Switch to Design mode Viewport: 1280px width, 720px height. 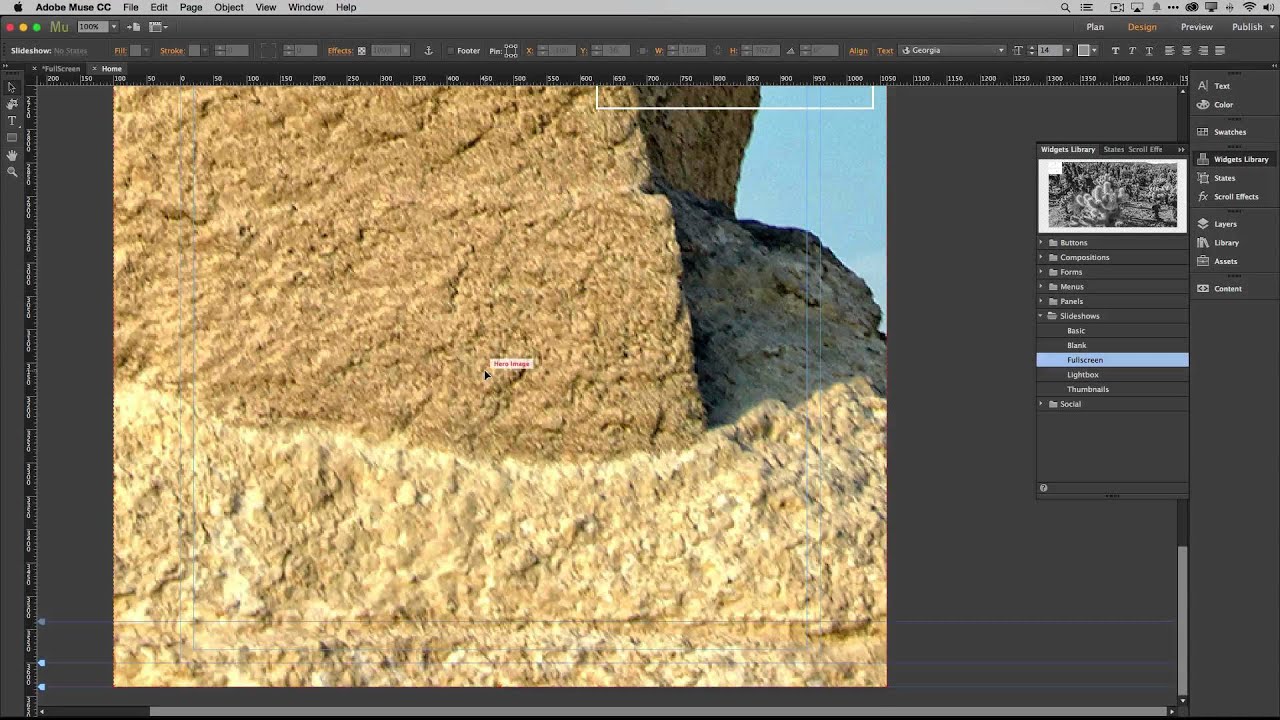coord(1142,27)
